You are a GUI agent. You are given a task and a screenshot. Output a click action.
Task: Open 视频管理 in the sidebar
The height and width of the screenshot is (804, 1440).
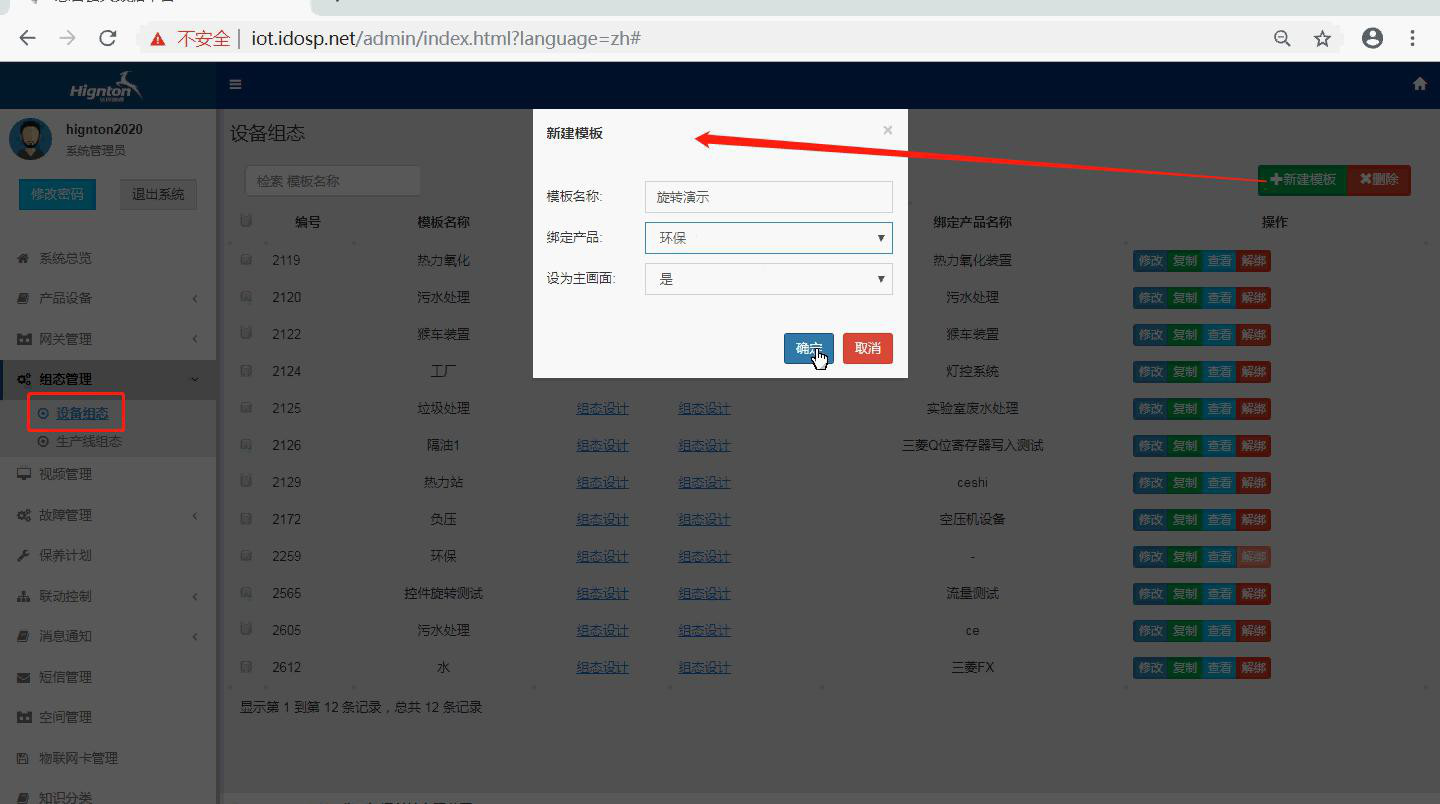66,473
